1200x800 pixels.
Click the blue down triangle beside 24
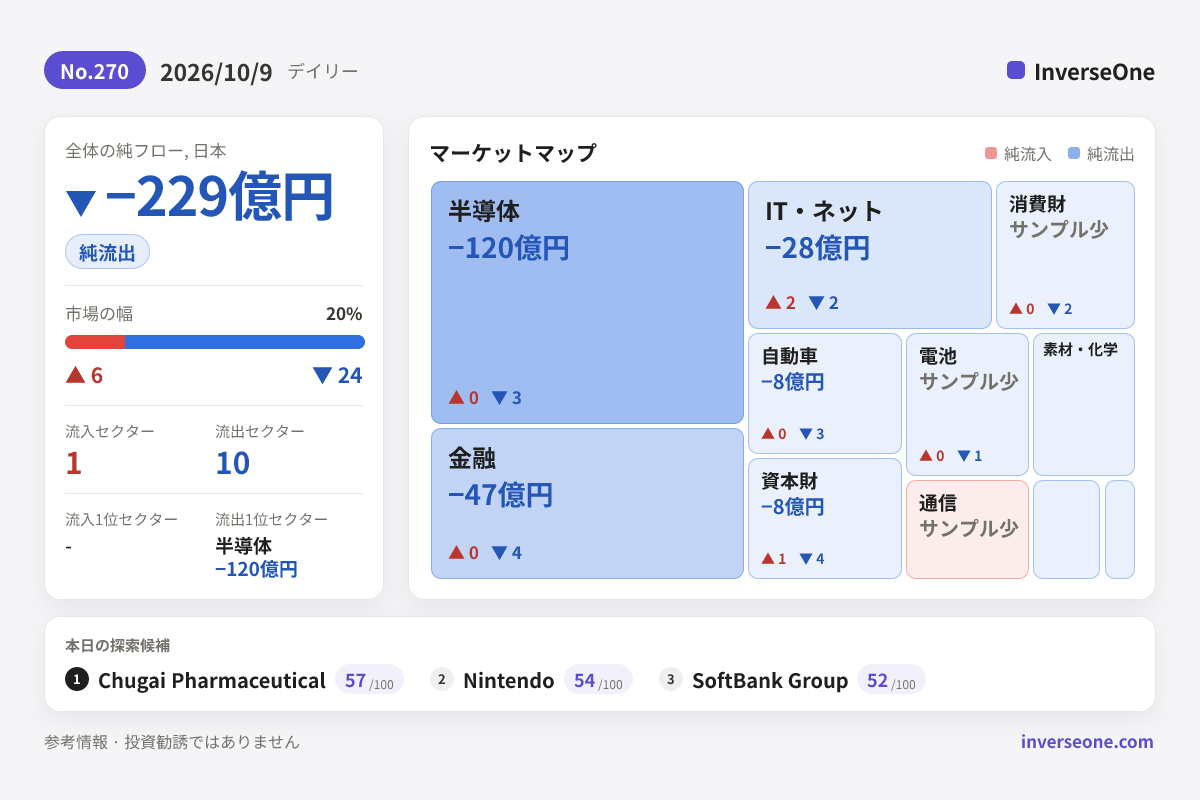click(x=322, y=375)
